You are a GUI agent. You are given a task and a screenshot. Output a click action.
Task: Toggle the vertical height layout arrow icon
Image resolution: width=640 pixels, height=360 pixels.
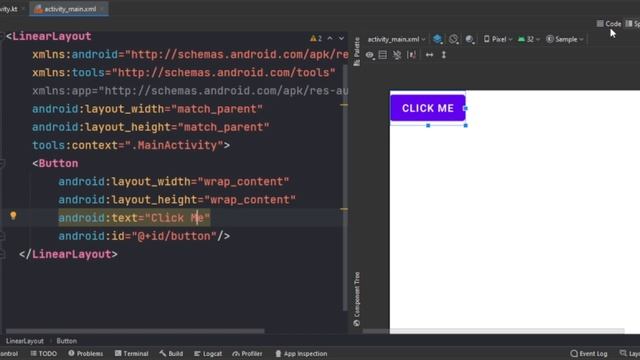(x=444, y=55)
